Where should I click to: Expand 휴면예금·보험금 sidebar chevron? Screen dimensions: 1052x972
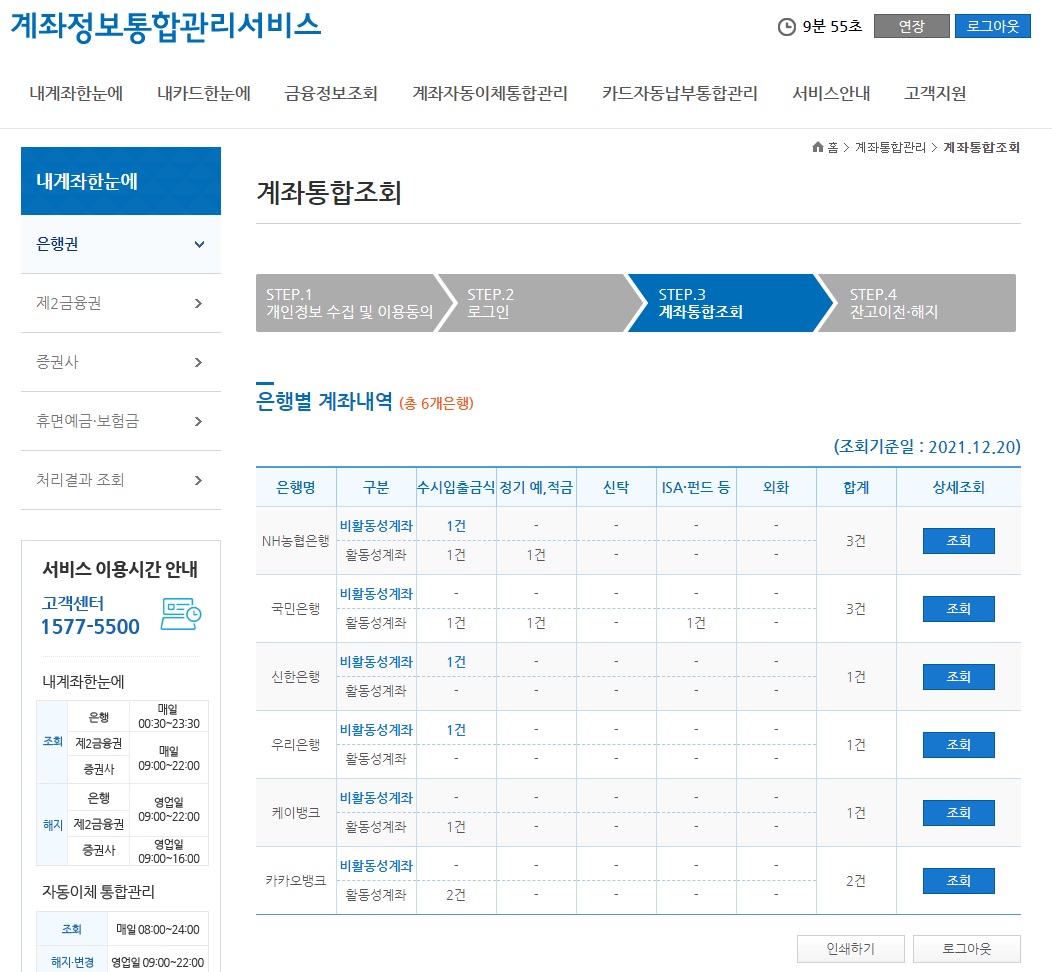[198, 421]
